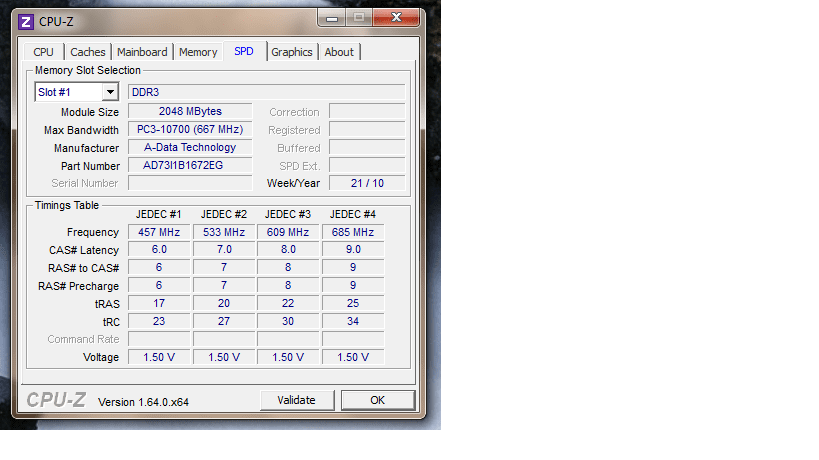Image resolution: width=819 pixels, height=460 pixels.
Task: Minimize the CPU-Z window
Action: pos(332,18)
